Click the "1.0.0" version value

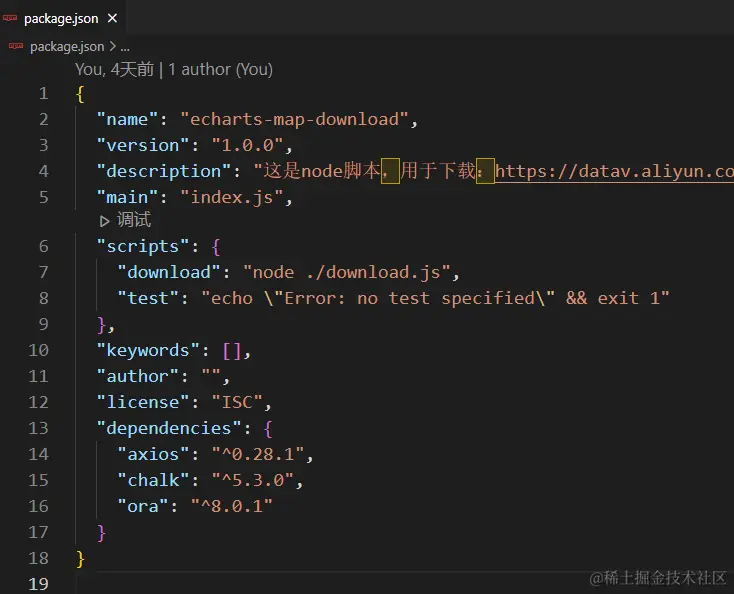tap(247, 145)
